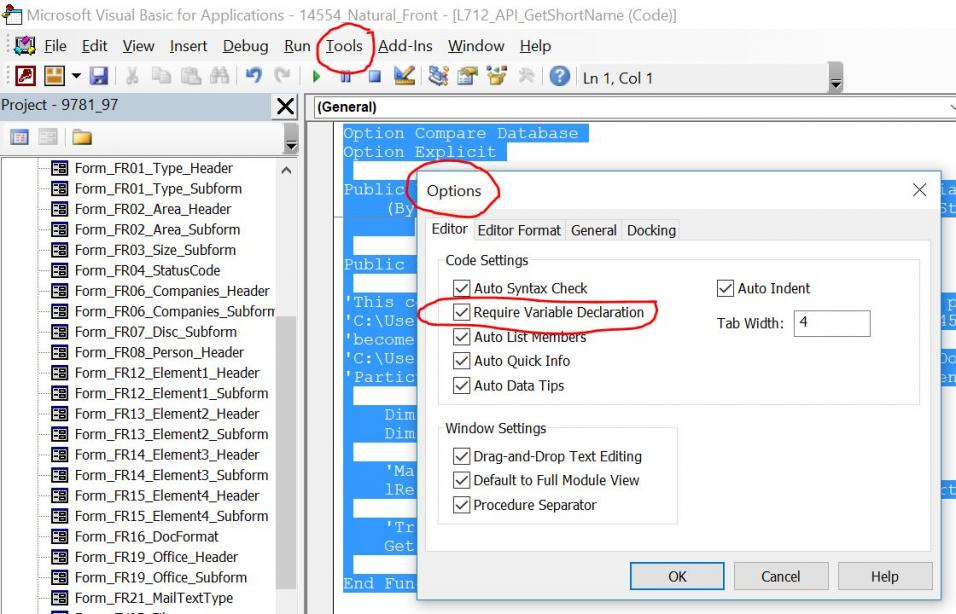This screenshot has width=956, height=614.
Task: Click the project tree vertical scrollbar thumb
Action: [x=287, y=451]
